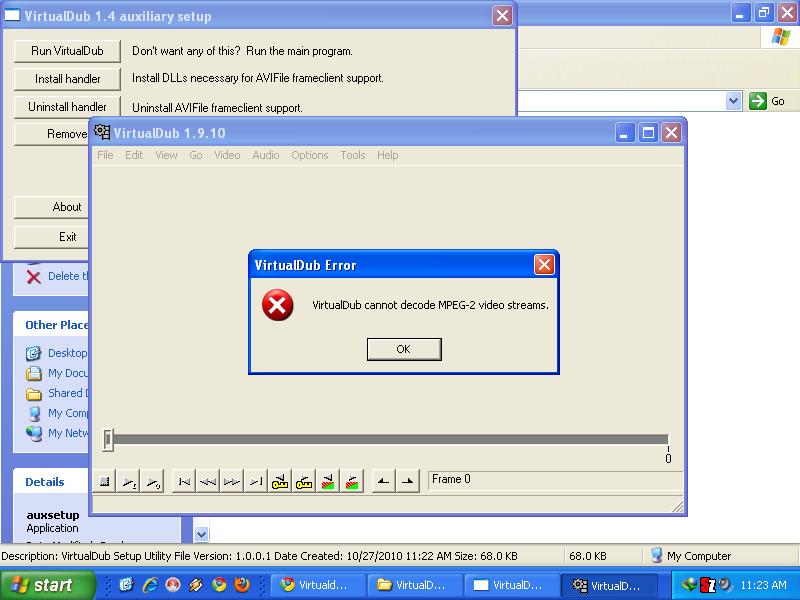Step forward one frame

(x=232, y=481)
